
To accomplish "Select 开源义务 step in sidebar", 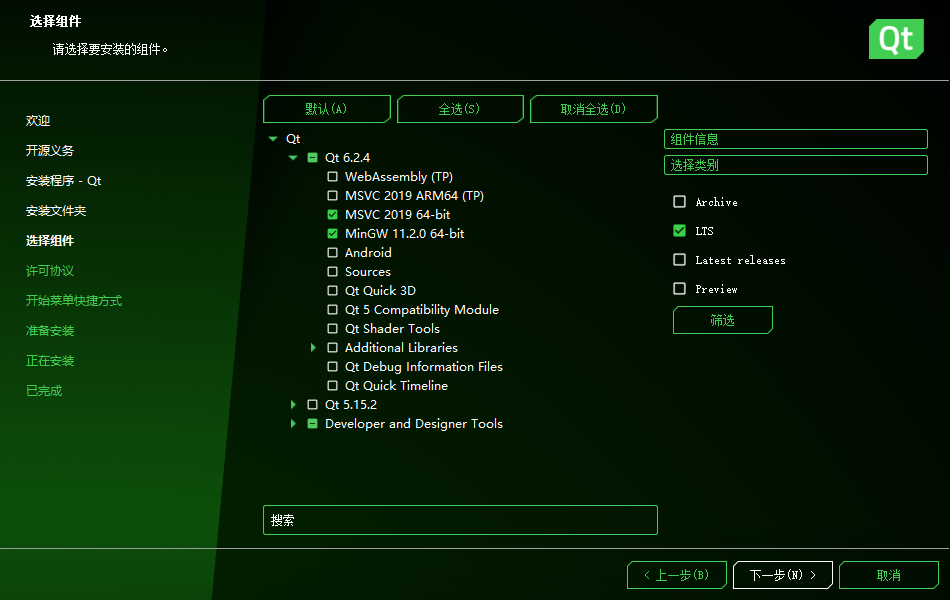I will [x=50, y=151].
